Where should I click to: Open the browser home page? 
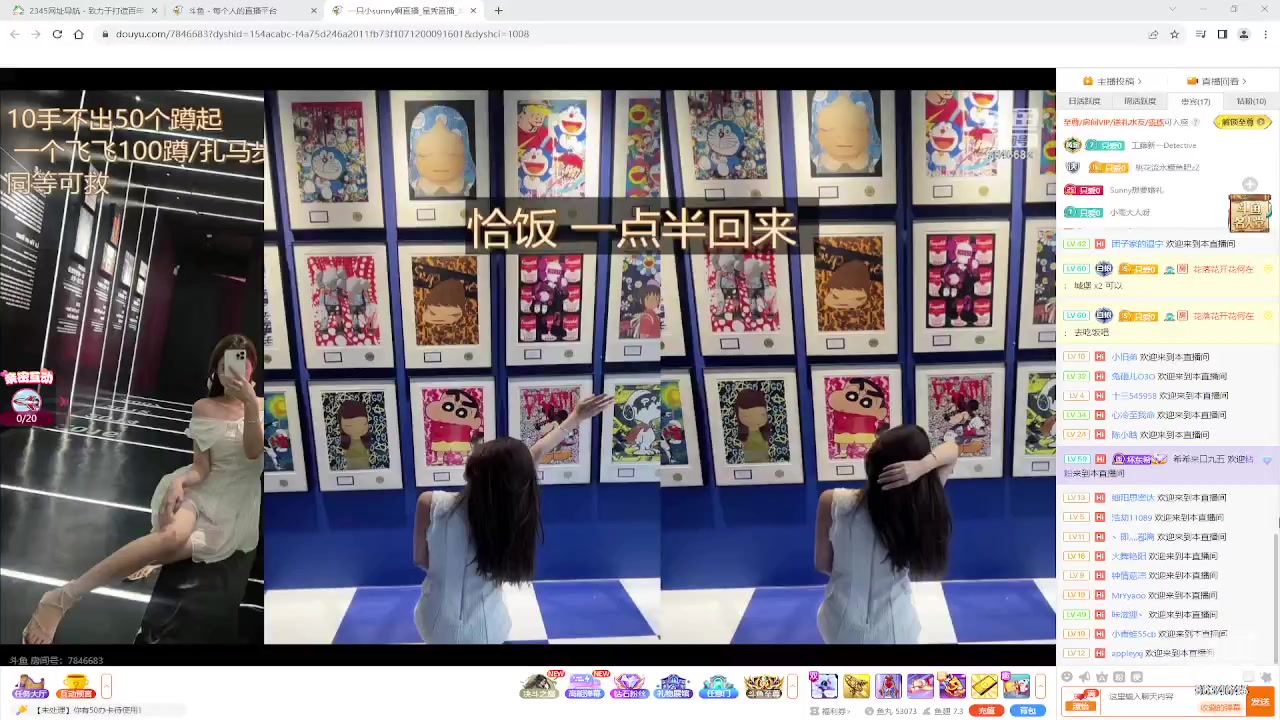point(78,34)
